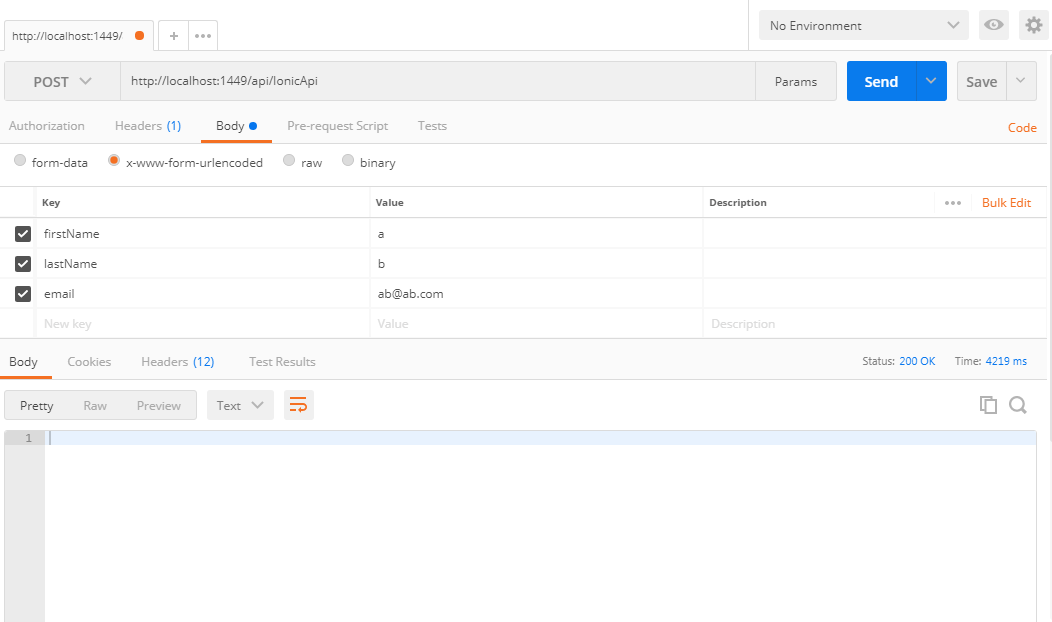Switch to the Pre-request Script tab
Viewport: 1052px width, 622px height.
(x=337, y=126)
